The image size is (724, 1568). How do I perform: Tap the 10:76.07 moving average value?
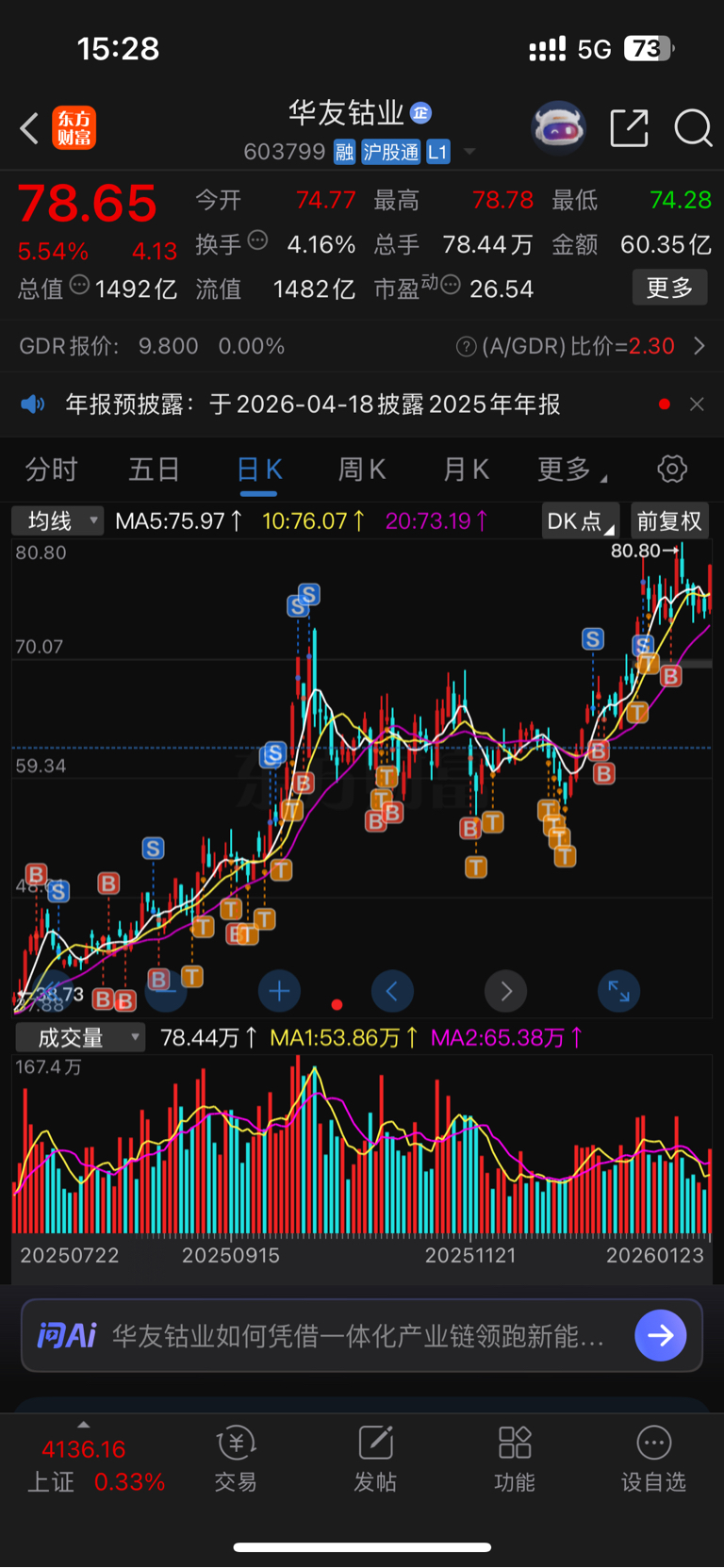pos(314,520)
